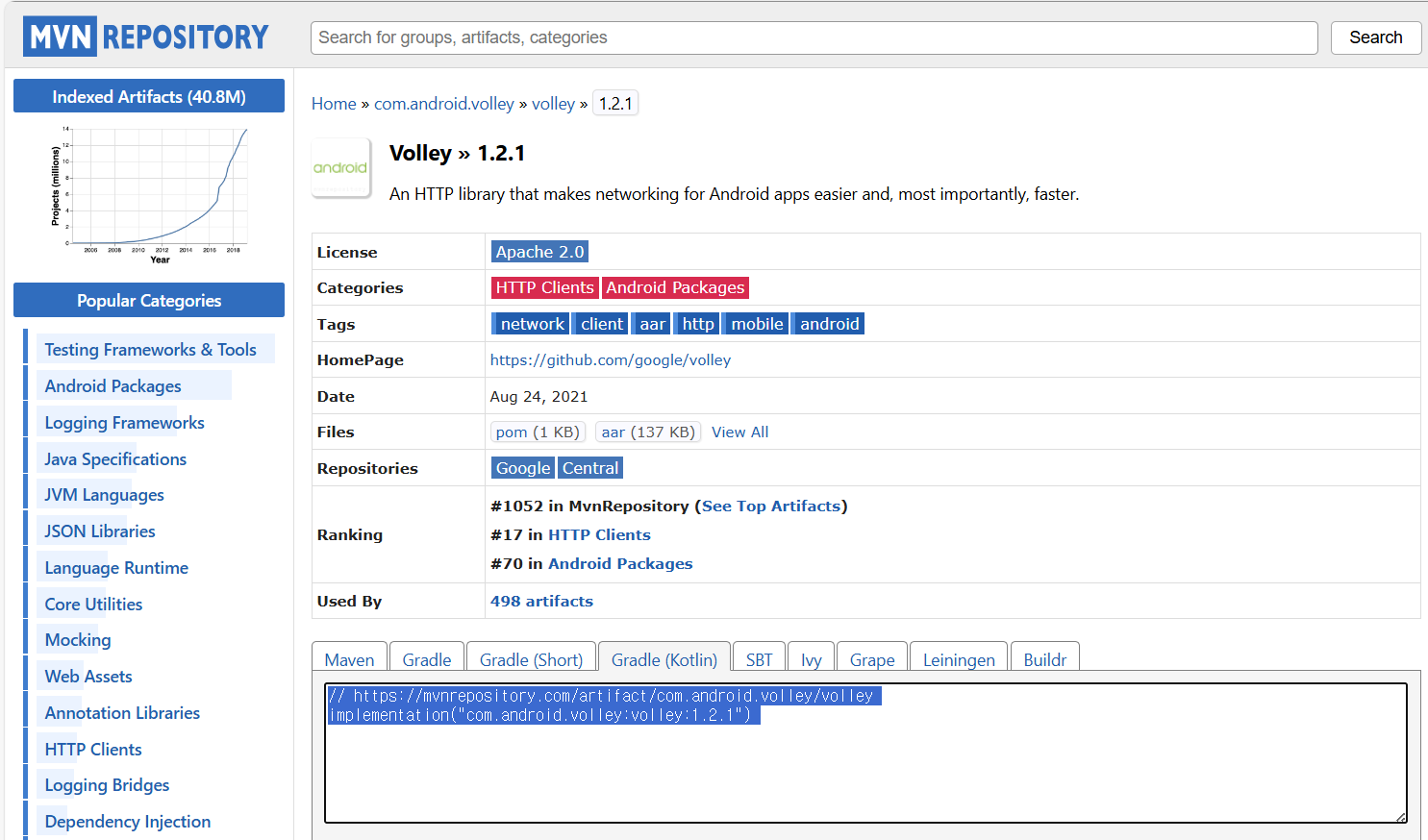Viewport: 1428px width, 840px height.
Task: Switch to the Gradle (Short) tab
Action: [x=531, y=659]
